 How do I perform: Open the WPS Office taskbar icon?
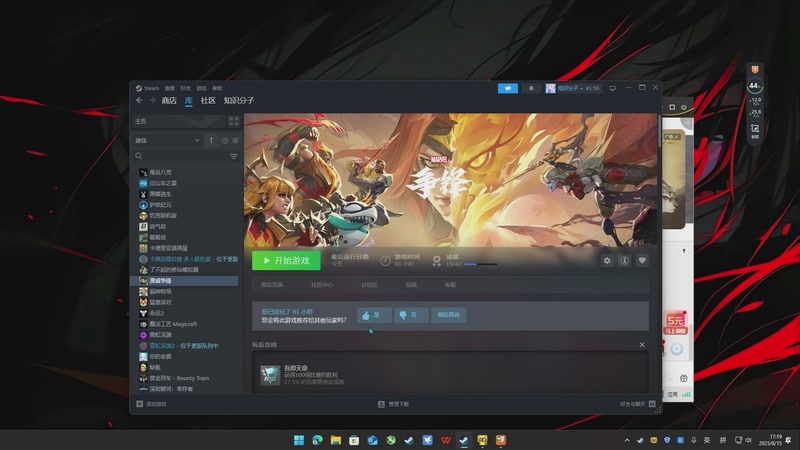point(445,440)
